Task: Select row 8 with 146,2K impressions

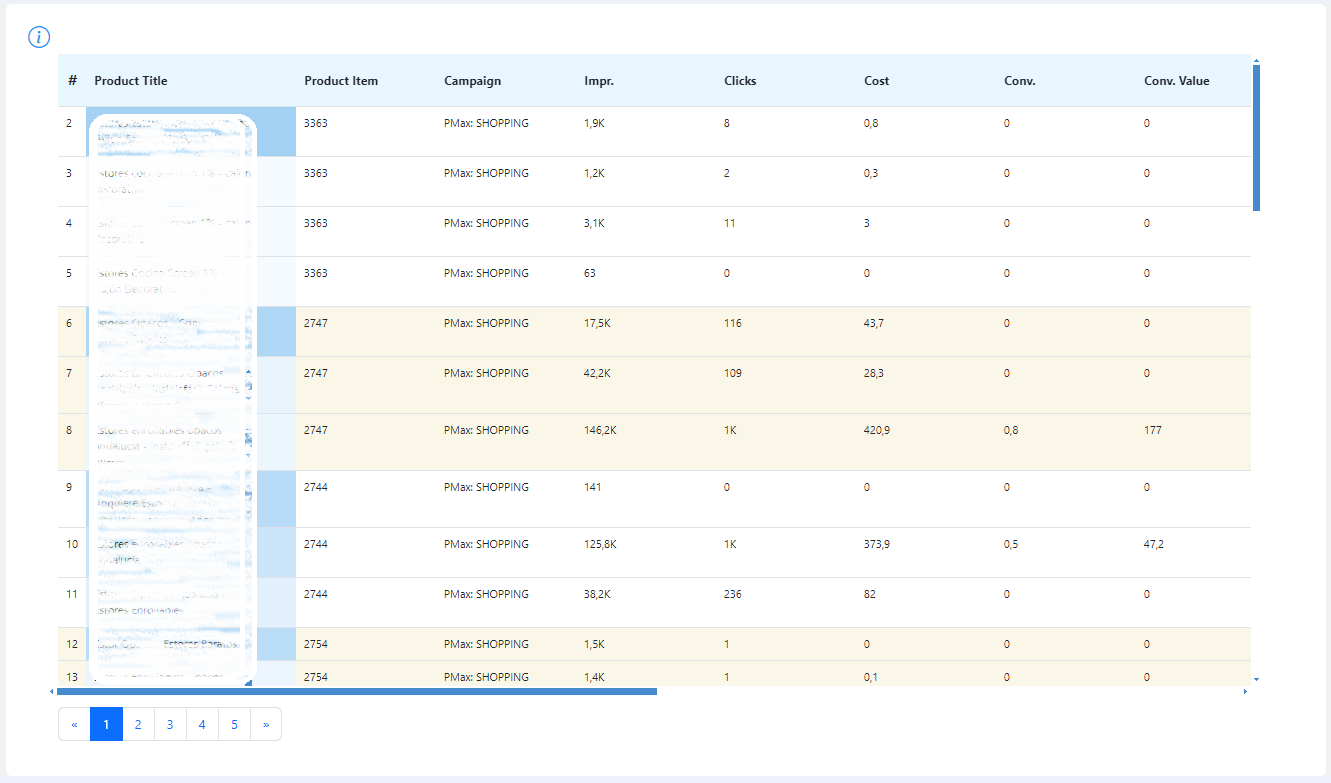Action: (x=654, y=442)
